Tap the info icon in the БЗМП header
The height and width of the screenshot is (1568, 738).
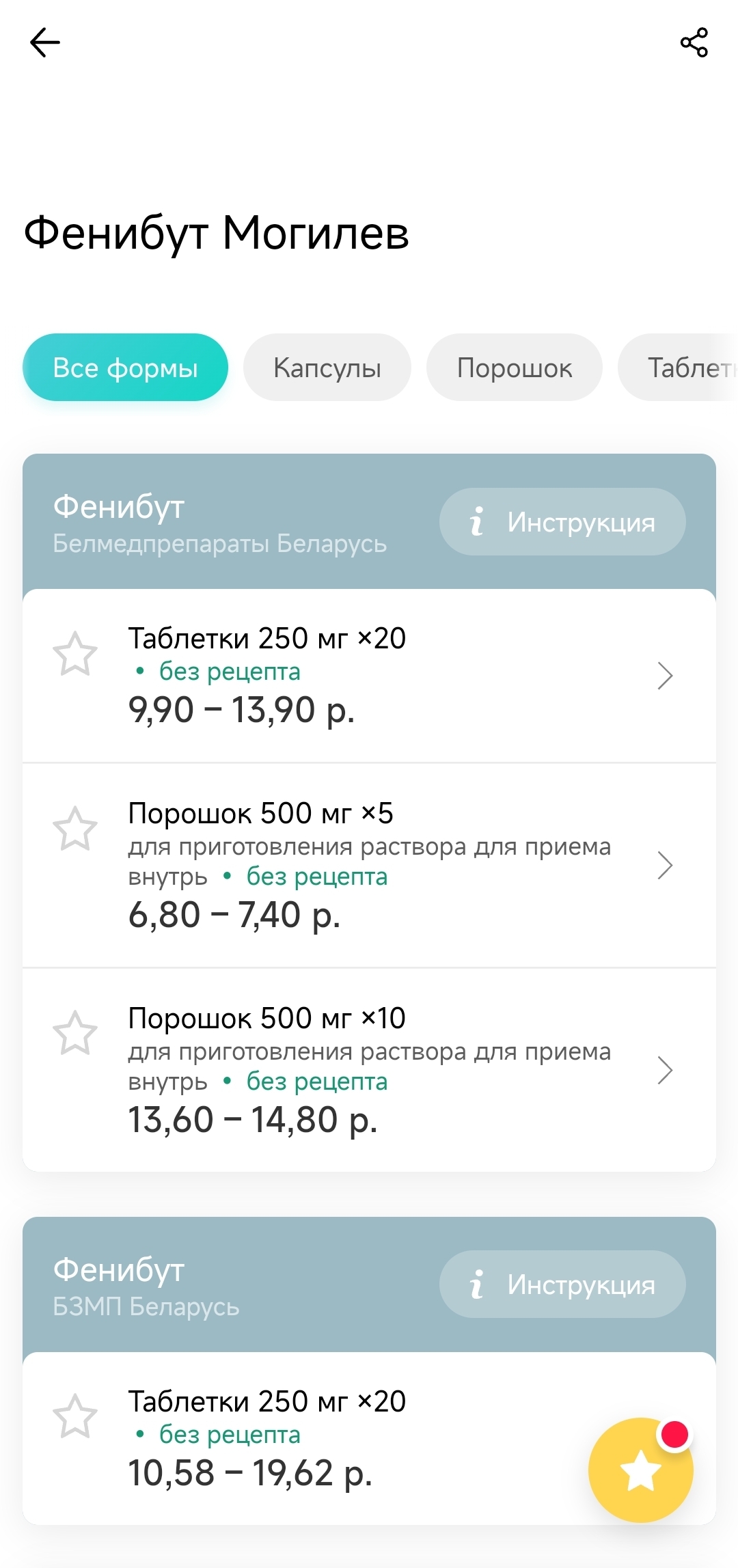pos(477,1284)
